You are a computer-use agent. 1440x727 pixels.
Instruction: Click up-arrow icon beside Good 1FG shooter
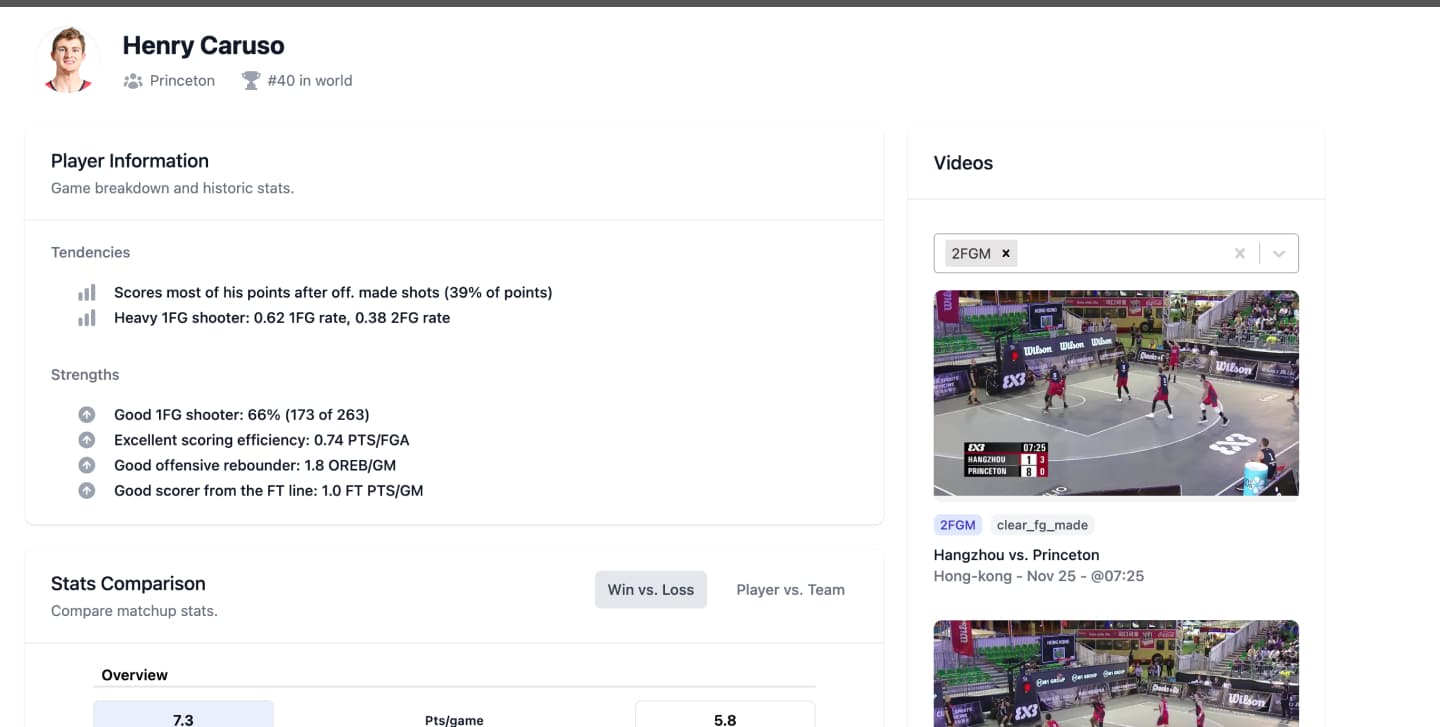87,415
